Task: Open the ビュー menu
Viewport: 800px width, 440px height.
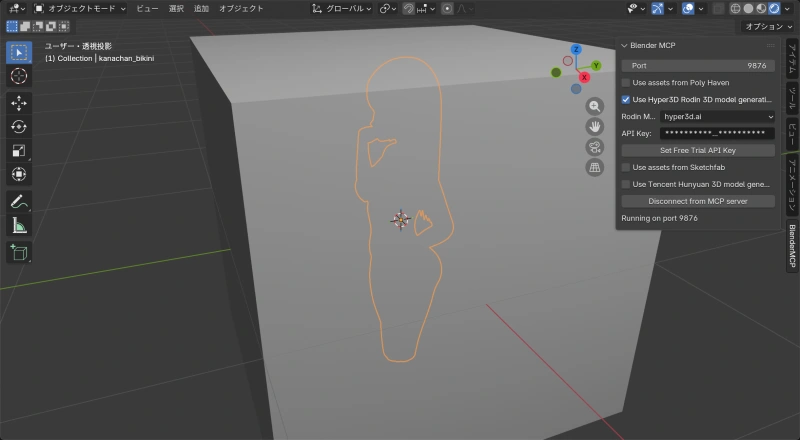Action: (147, 8)
